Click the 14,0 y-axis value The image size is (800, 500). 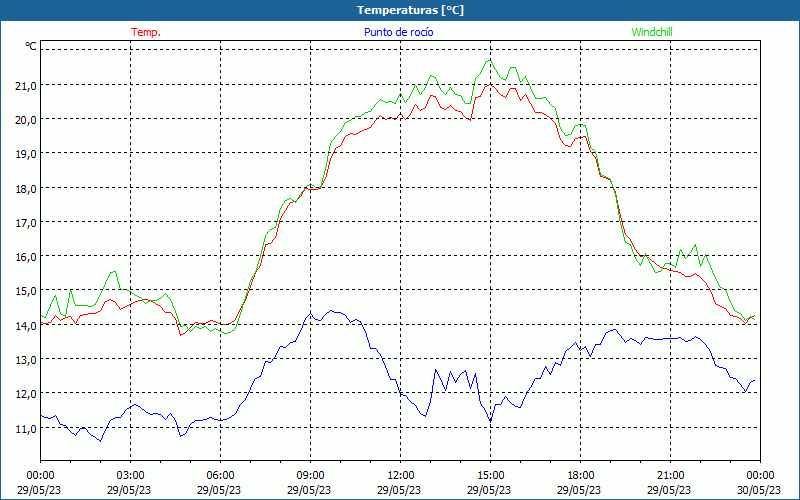(26, 326)
